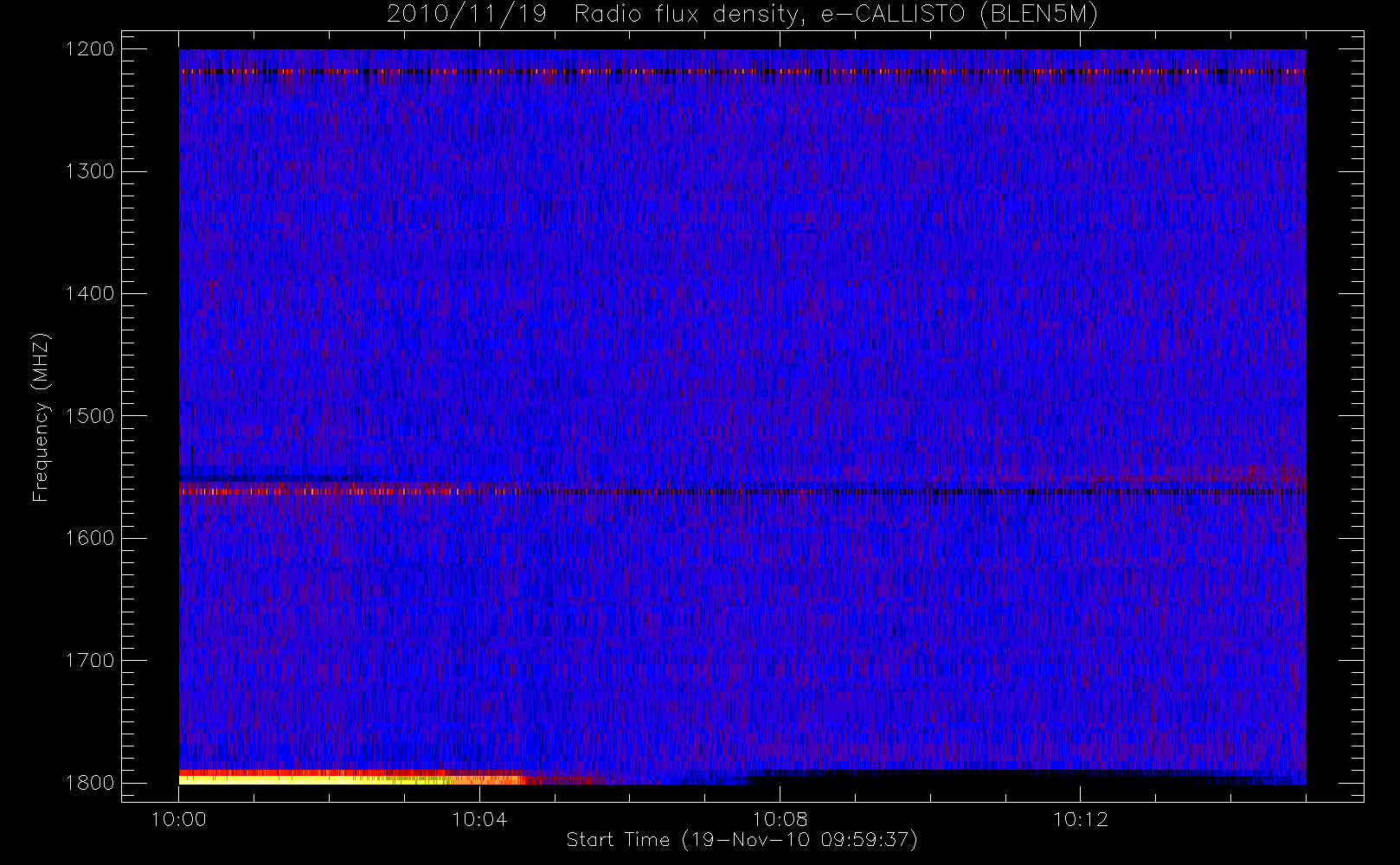Click the 10:00 time tick label
The width and height of the screenshot is (1400, 865).
179,819
